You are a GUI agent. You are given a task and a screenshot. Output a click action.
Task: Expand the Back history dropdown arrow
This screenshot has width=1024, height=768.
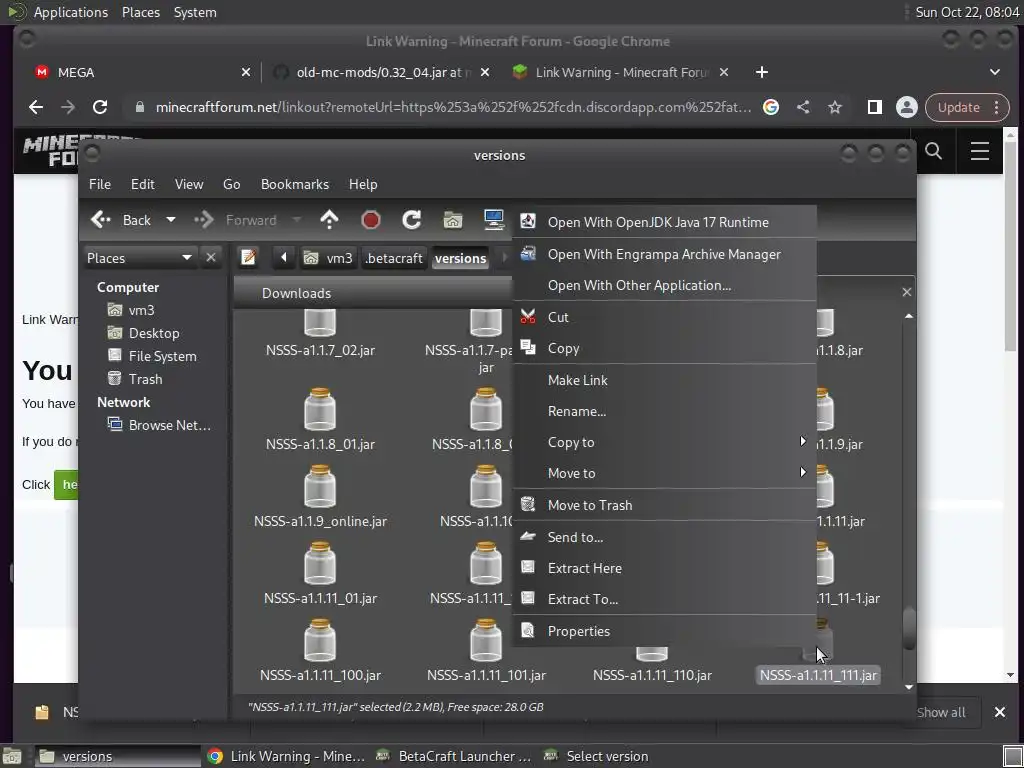(x=170, y=220)
